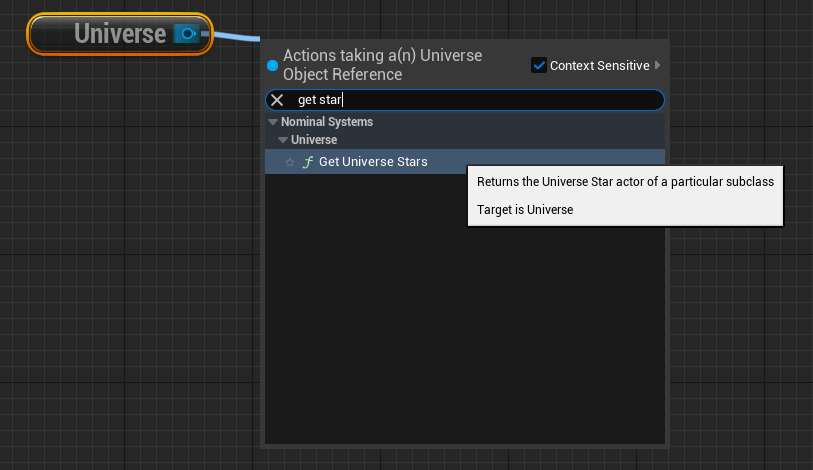Click the function icon beside Get Universe Stars

click(308, 162)
